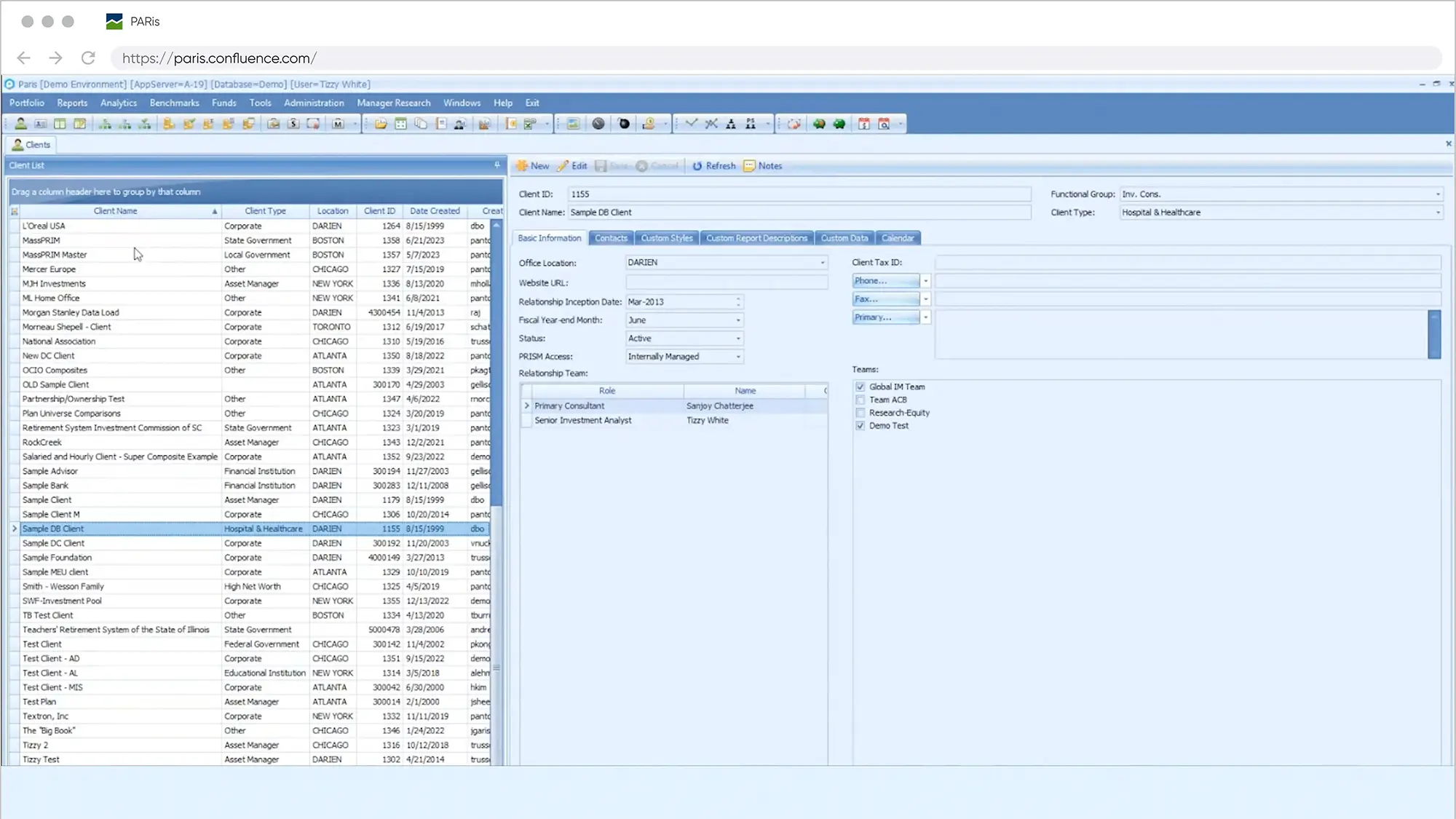Click the open folder toolbar icon

click(x=381, y=124)
